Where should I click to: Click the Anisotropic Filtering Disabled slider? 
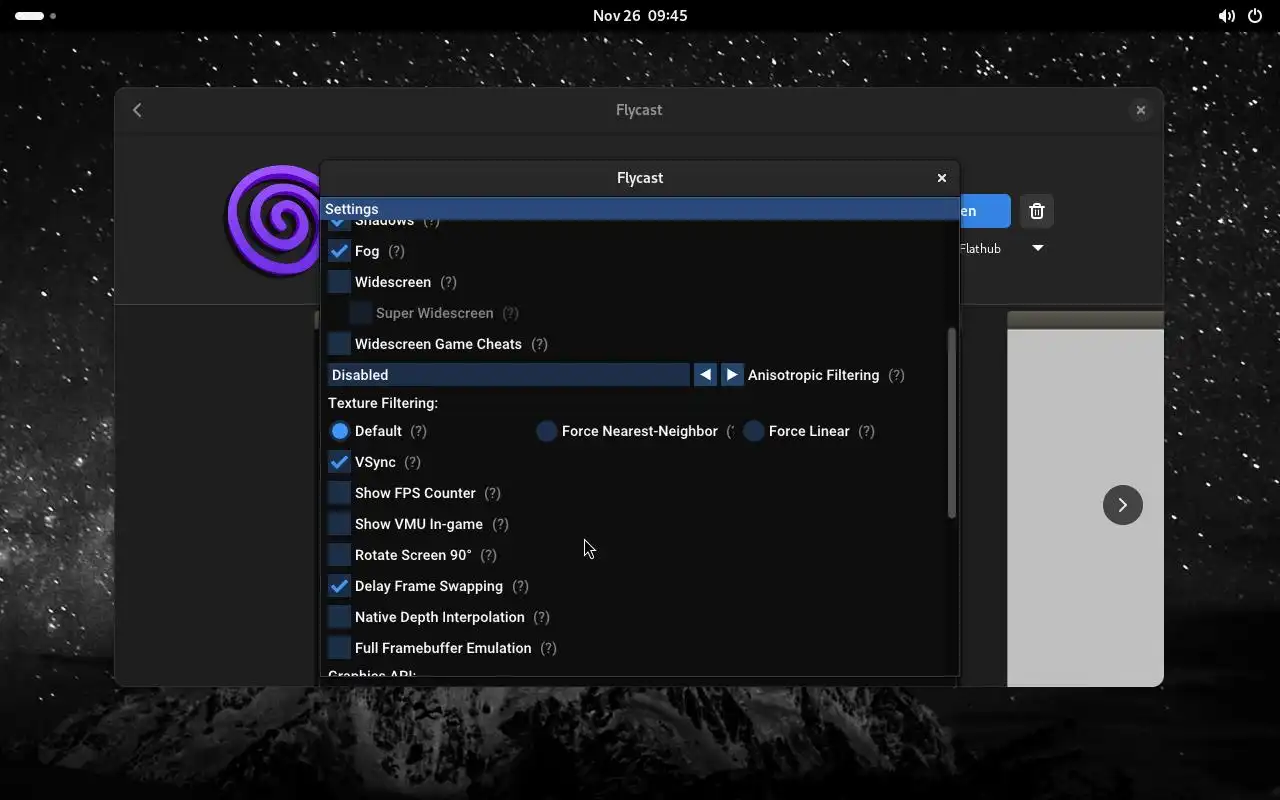click(508, 375)
